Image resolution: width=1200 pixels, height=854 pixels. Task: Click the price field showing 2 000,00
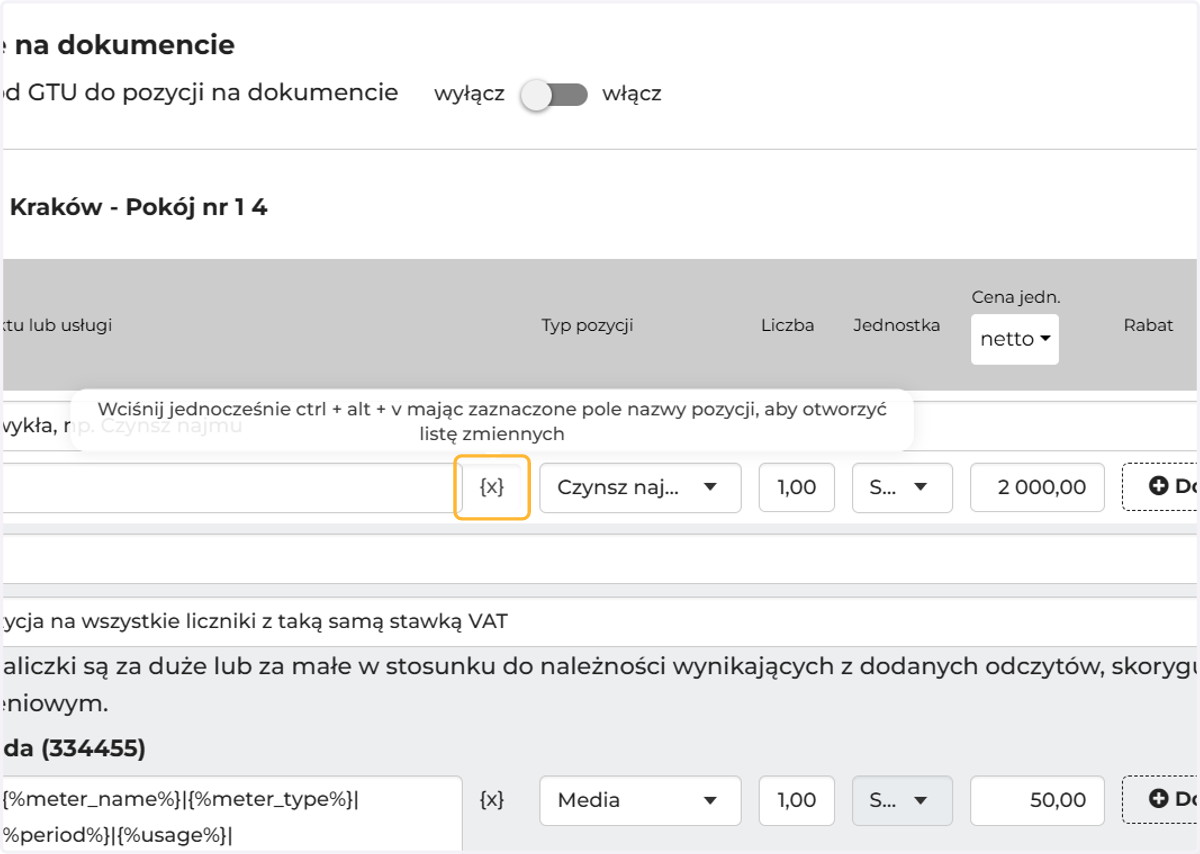[1037, 487]
